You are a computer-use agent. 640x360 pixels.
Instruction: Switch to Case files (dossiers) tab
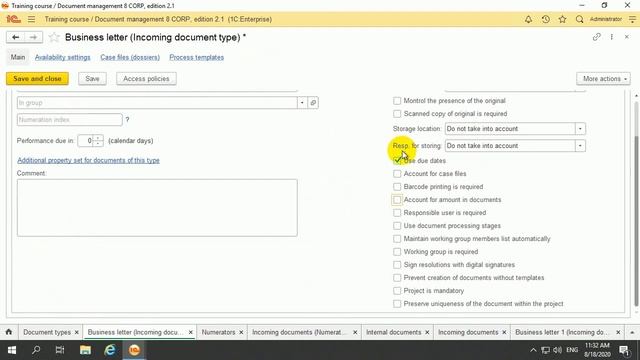[x=130, y=58]
